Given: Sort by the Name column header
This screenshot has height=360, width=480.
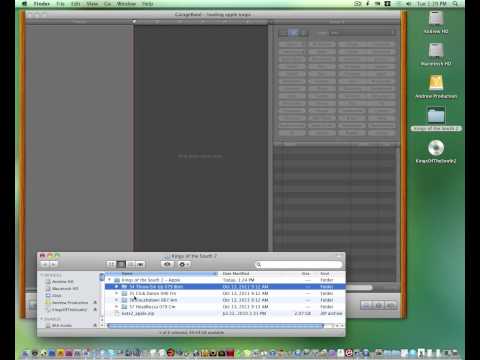Looking at the screenshot, I should [x=161, y=274].
